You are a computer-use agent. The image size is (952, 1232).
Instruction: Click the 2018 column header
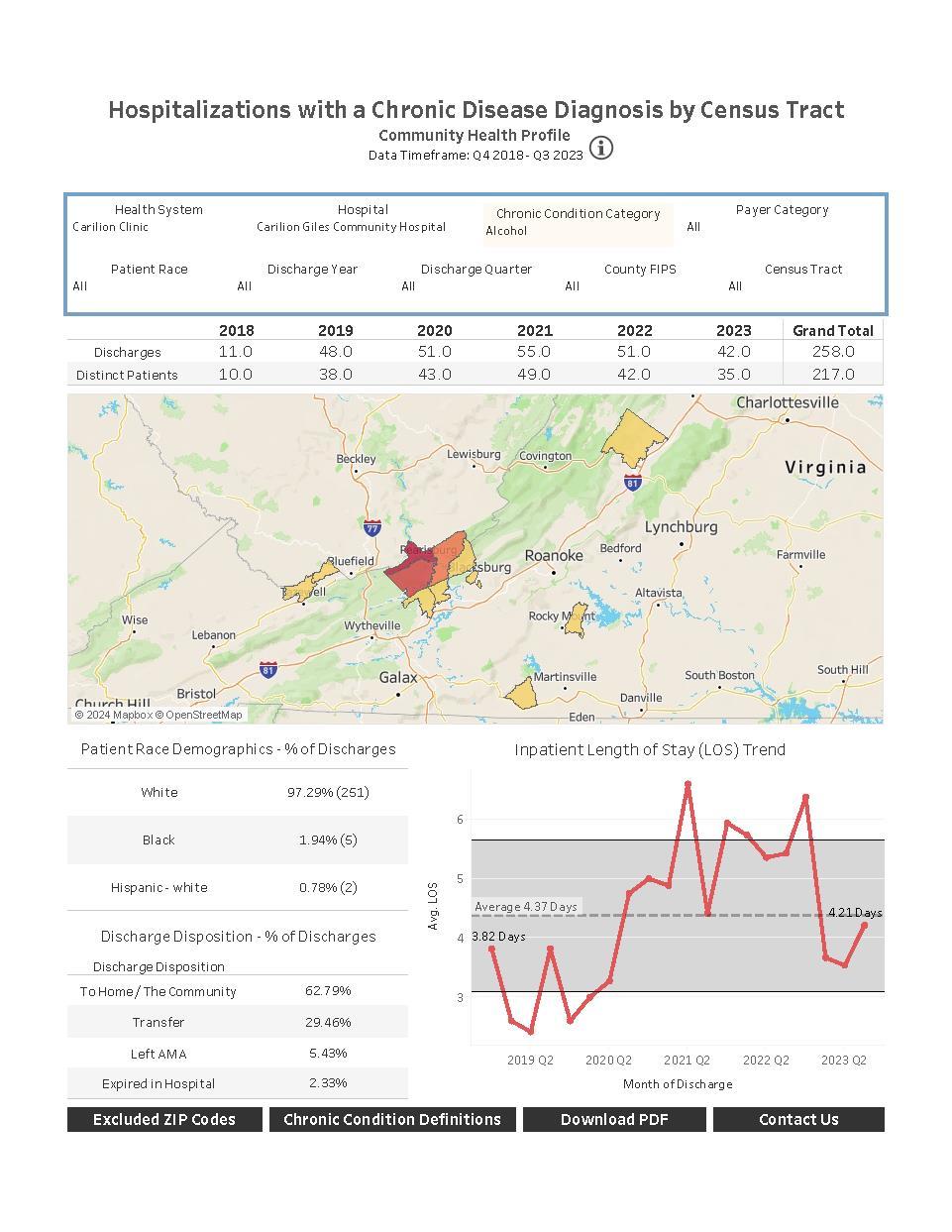236,330
